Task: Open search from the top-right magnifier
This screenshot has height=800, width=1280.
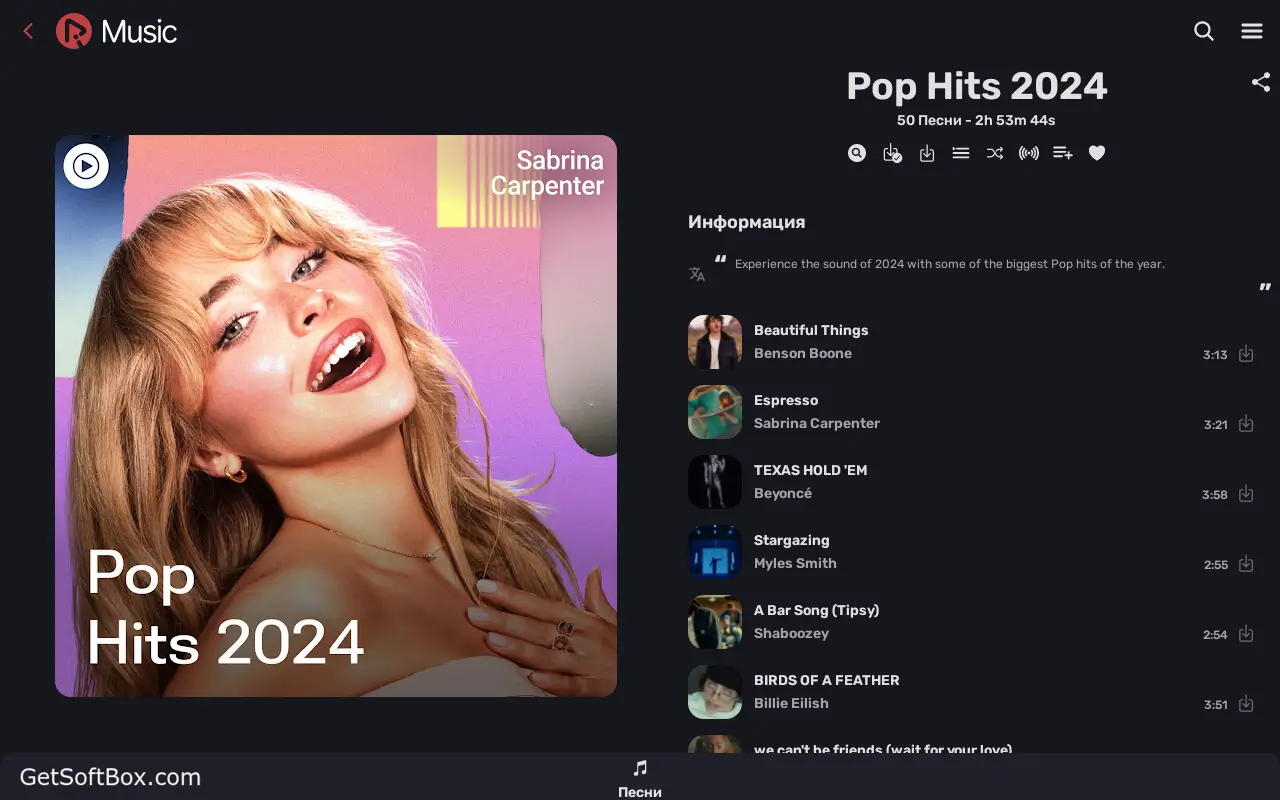Action: tap(1204, 32)
